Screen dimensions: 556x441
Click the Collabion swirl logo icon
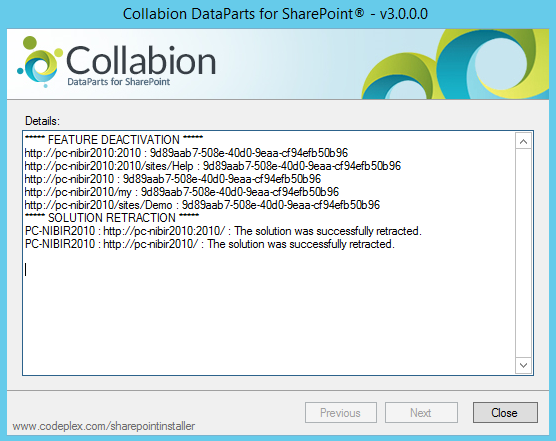point(40,62)
